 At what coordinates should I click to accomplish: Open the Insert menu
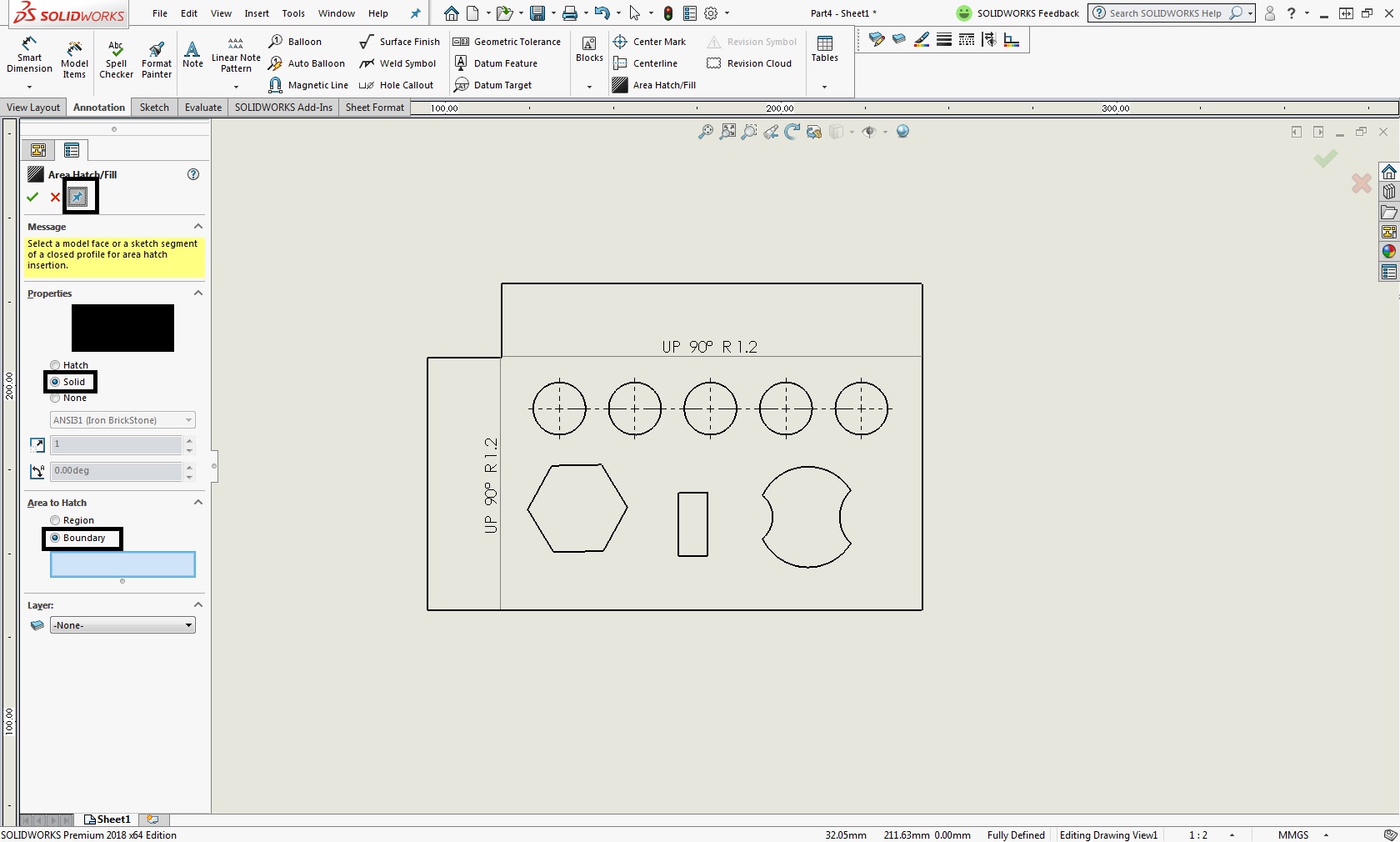point(257,13)
